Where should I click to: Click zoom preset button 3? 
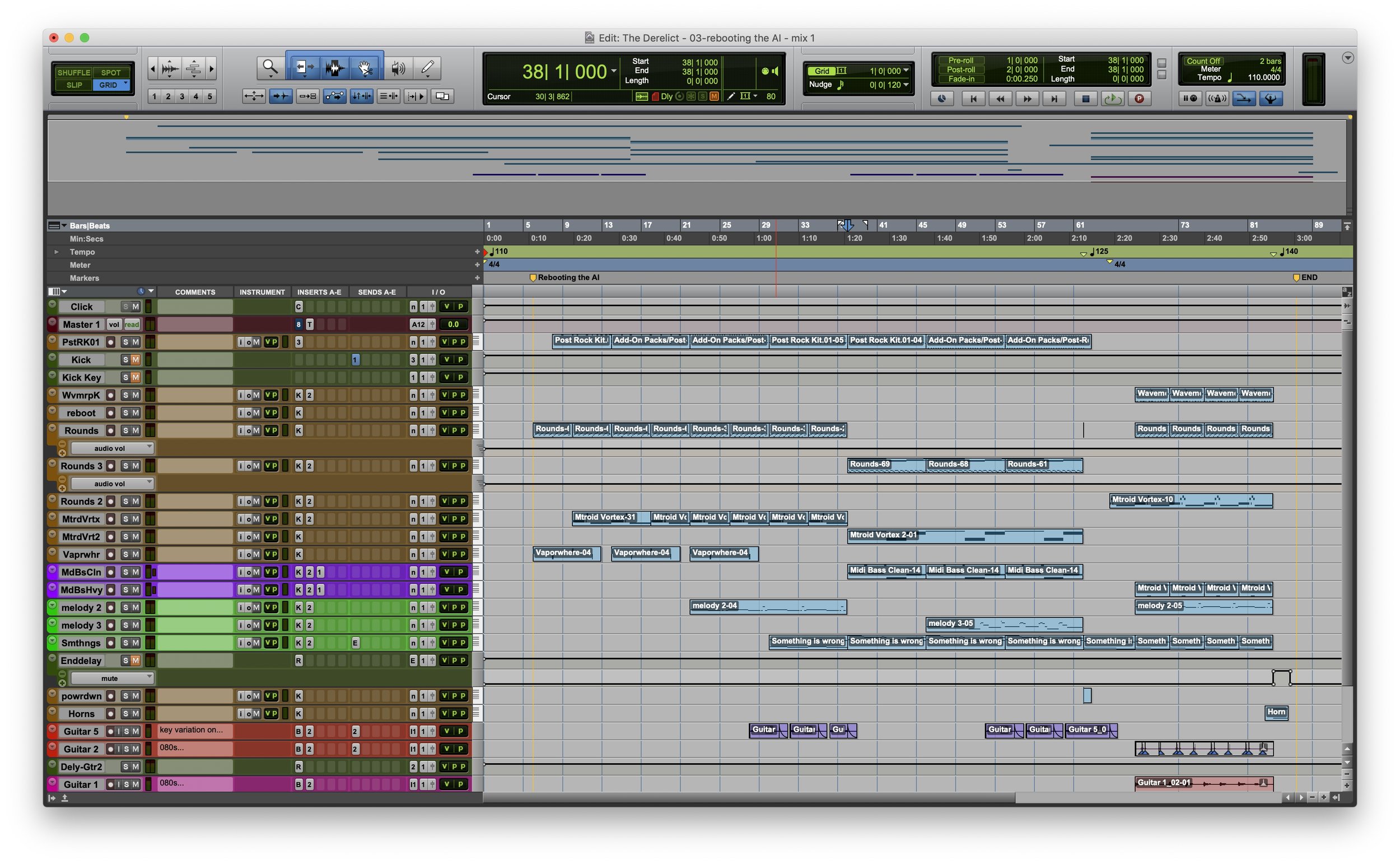coord(181,96)
